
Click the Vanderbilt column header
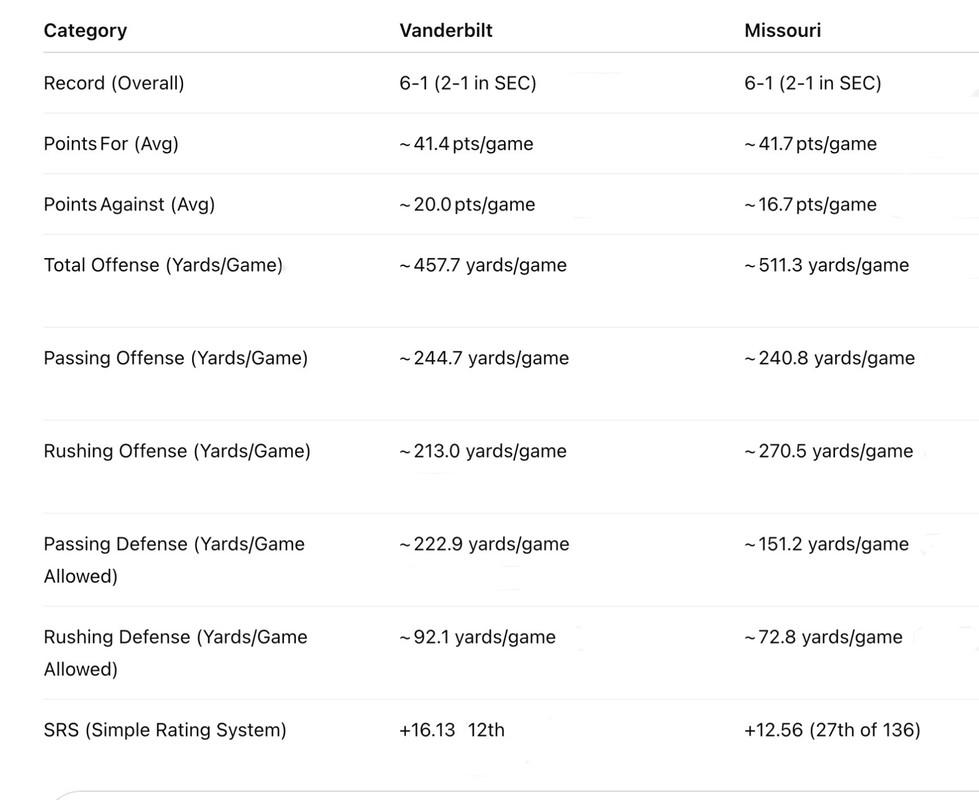pyautogui.click(x=446, y=30)
